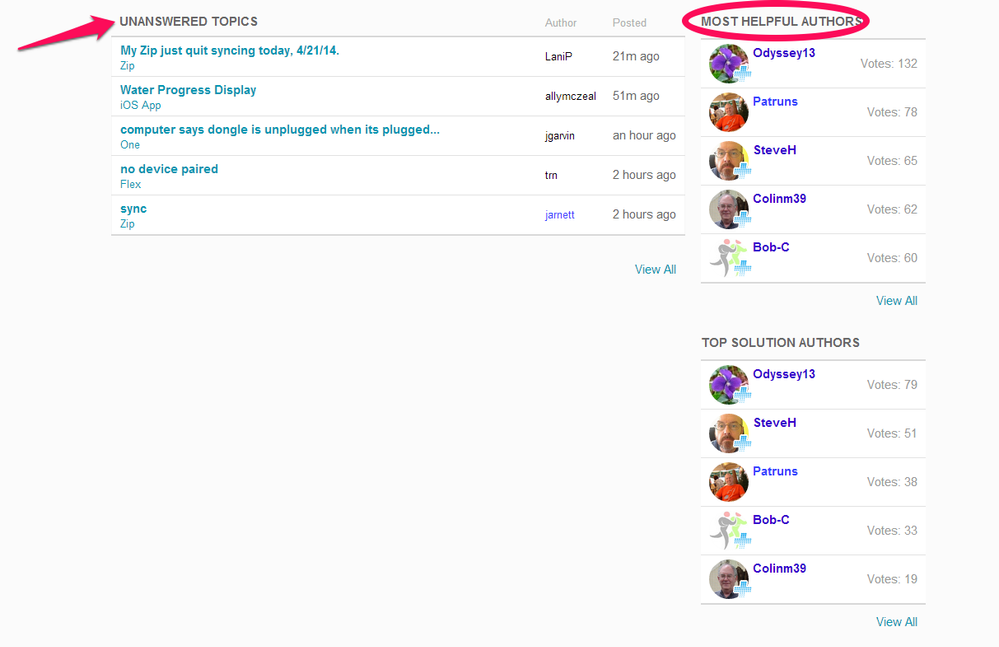Click the '51m ago' posted time
Viewport: 999px width, 647px height.
tap(636, 96)
